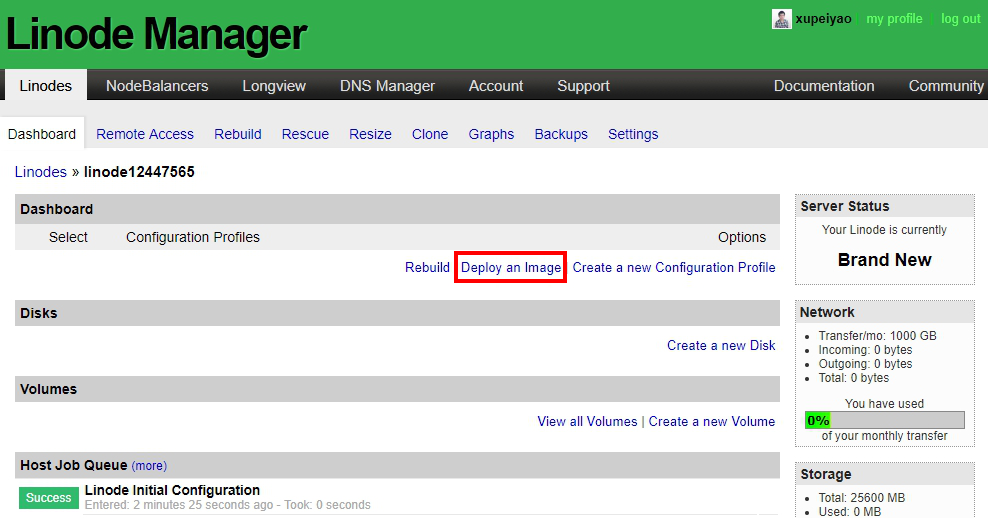988x518 pixels.
Task: Click the Configuration Profiles column header
Action: 193,237
